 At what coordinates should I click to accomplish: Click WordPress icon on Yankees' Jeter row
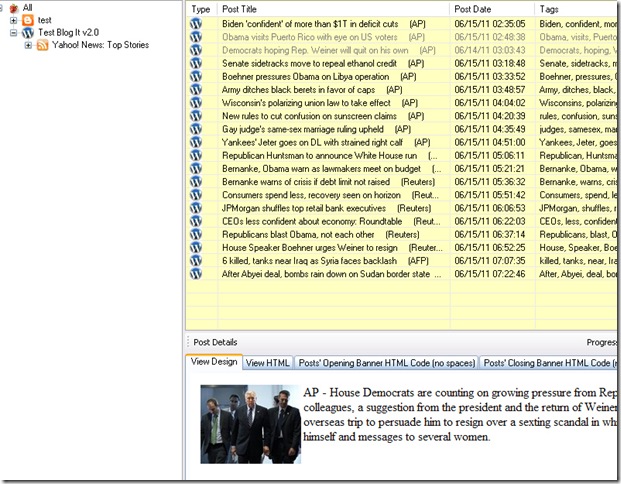point(196,142)
